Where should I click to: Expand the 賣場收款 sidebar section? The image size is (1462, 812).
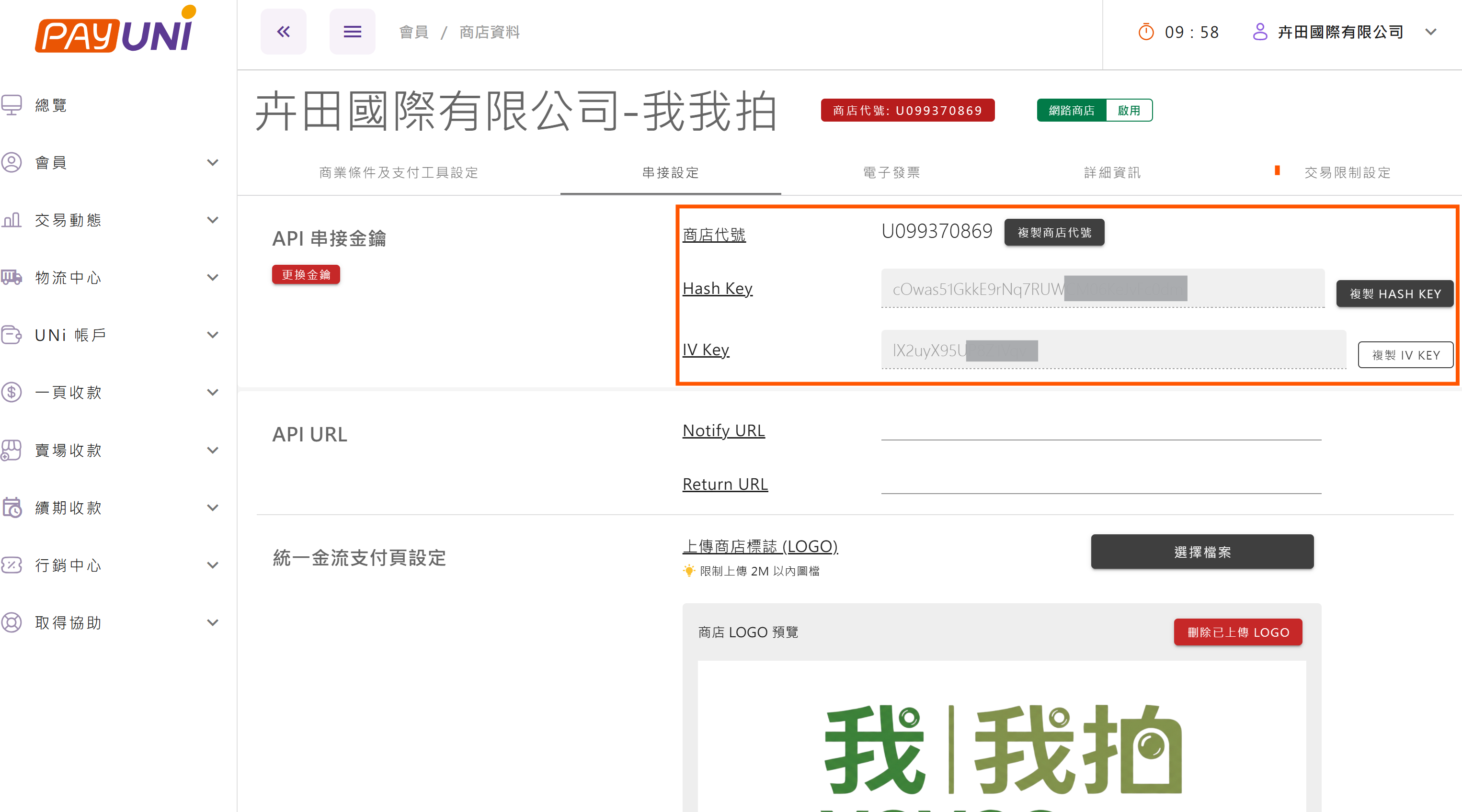213,451
